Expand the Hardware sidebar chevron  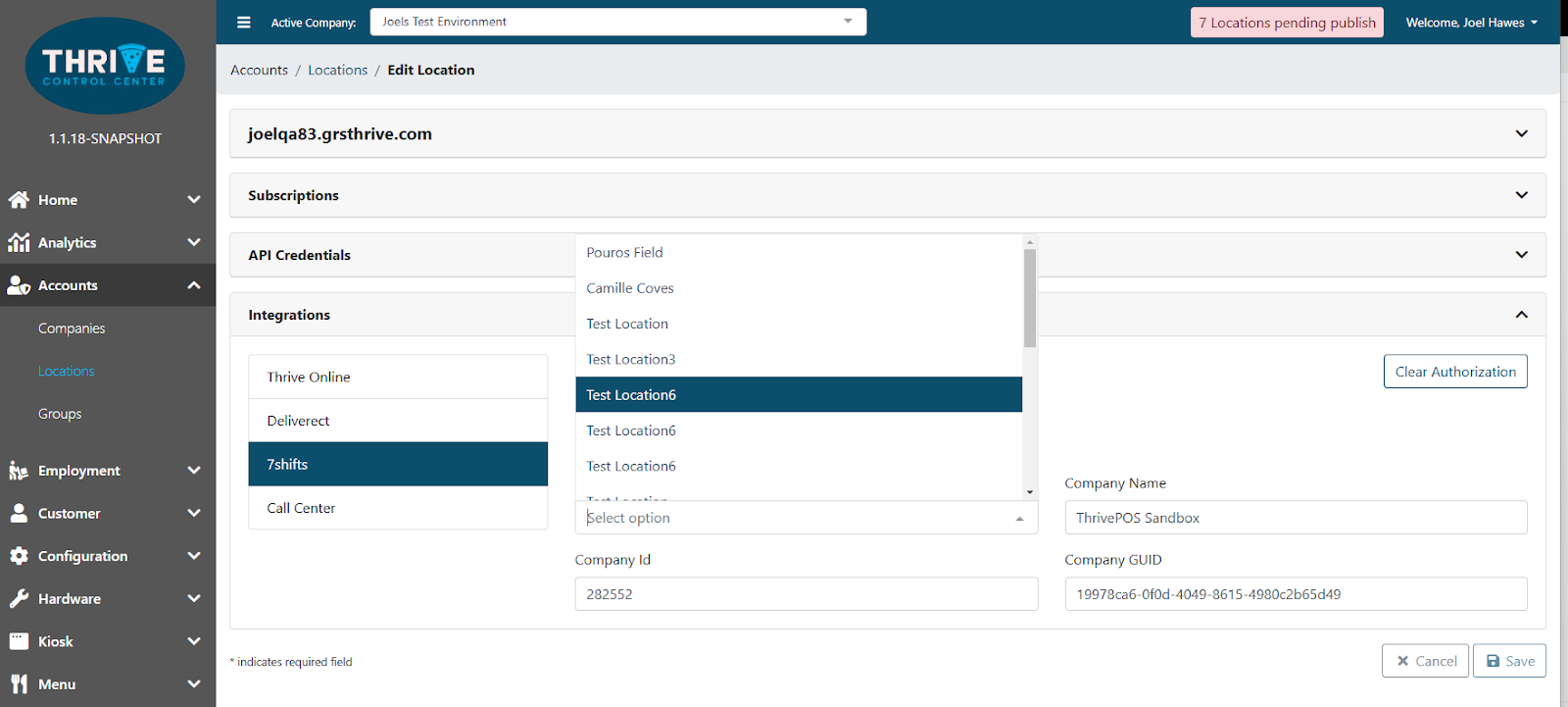(x=194, y=598)
